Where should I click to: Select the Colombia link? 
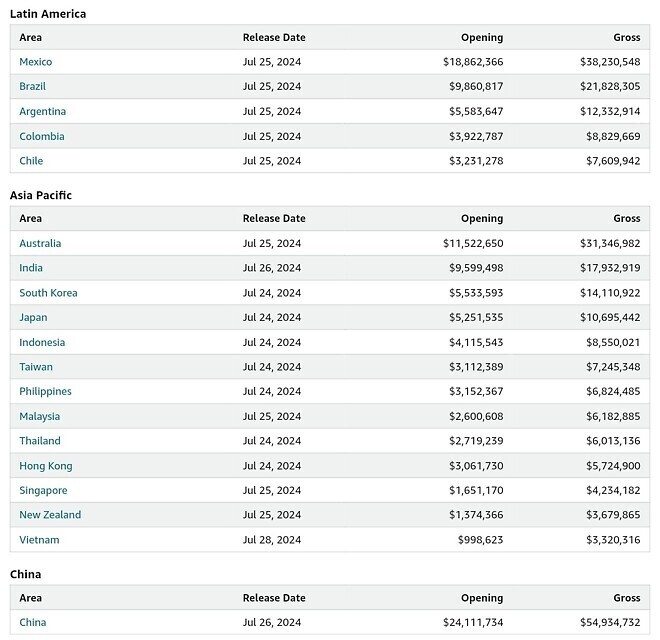pos(41,136)
